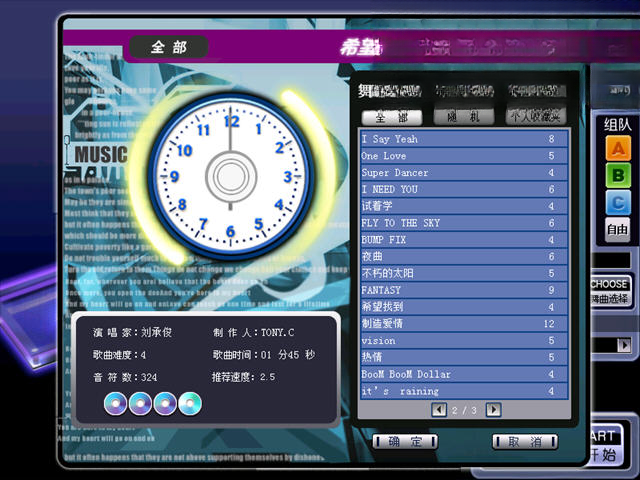The height and width of the screenshot is (480, 640).
Task: Open the second mode tab header
Action: 464,91
